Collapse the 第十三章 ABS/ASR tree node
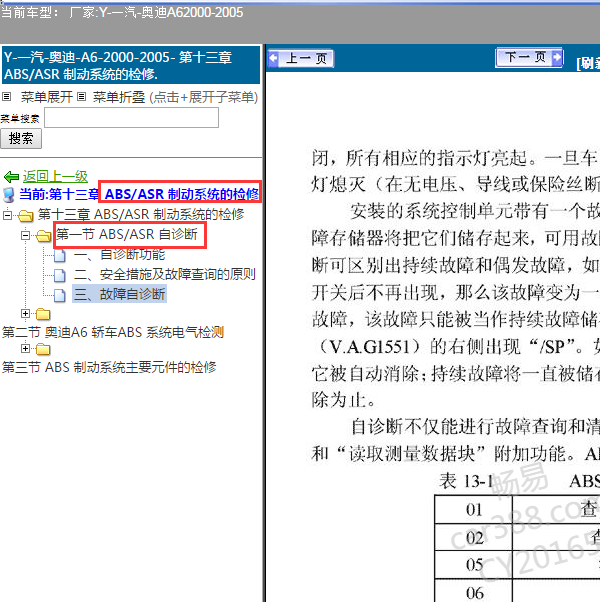600x602 pixels. (7, 215)
